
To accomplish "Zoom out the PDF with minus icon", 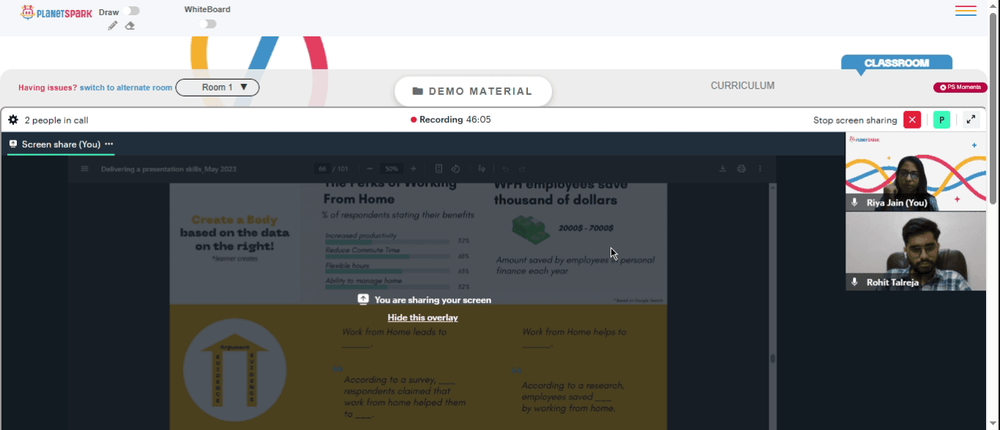I will click(370, 168).
